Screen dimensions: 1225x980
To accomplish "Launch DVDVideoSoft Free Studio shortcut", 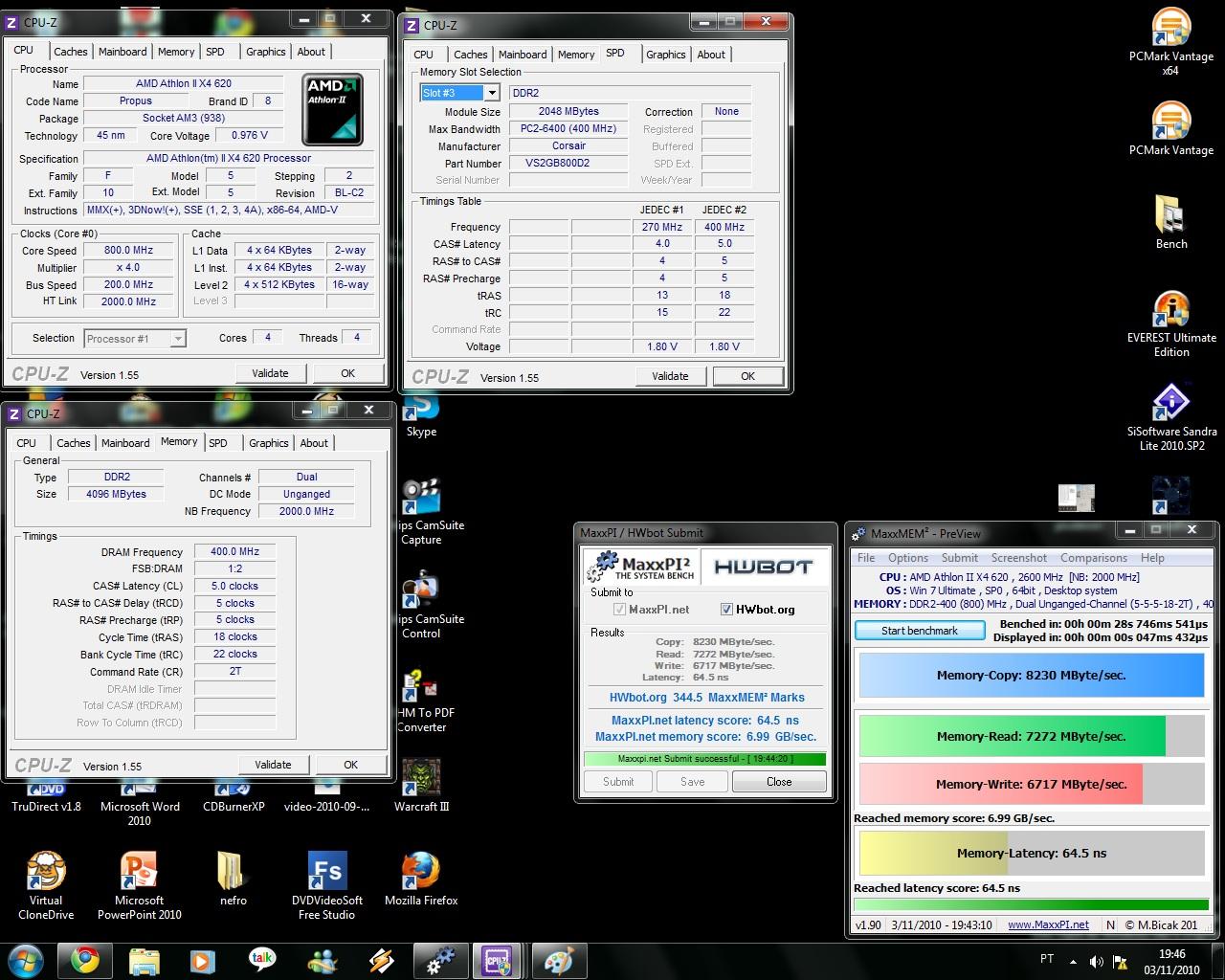I will 327,886.
